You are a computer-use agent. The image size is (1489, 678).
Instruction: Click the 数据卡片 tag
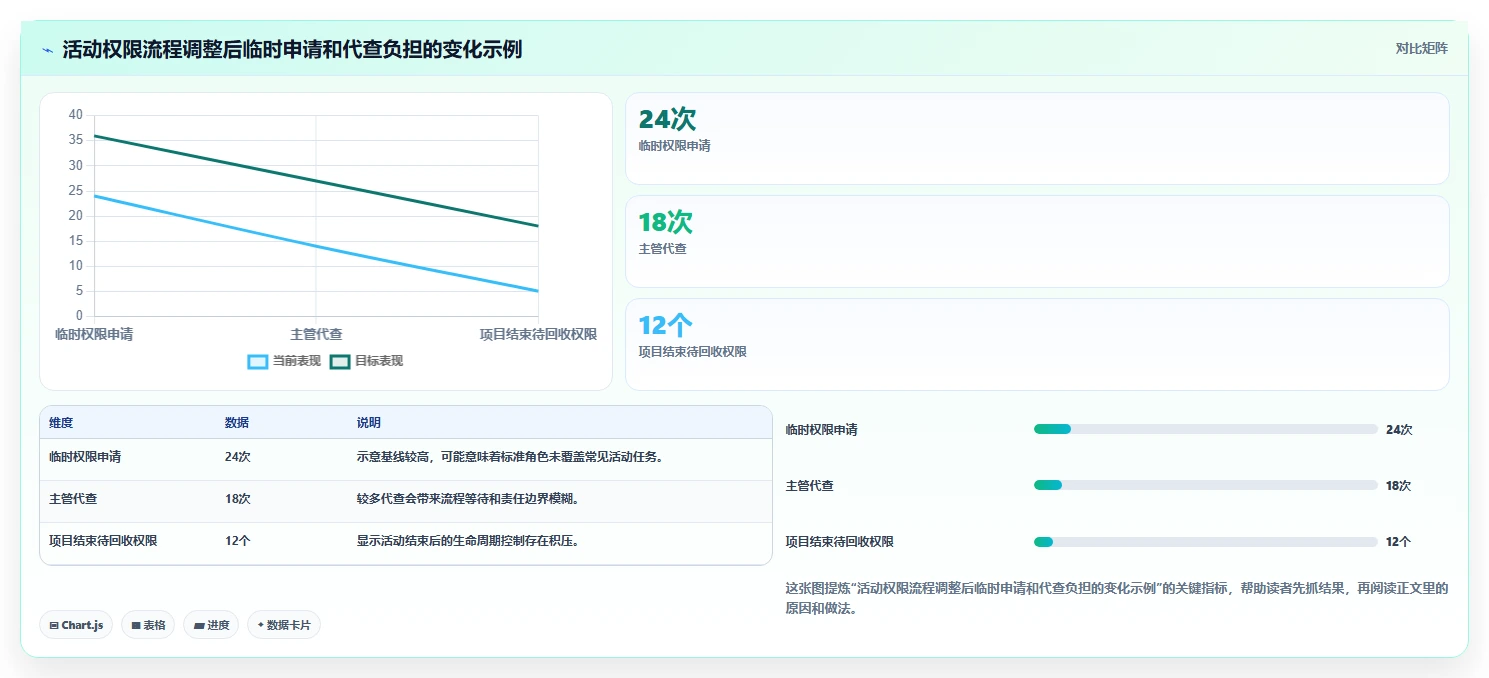[284, 625]
